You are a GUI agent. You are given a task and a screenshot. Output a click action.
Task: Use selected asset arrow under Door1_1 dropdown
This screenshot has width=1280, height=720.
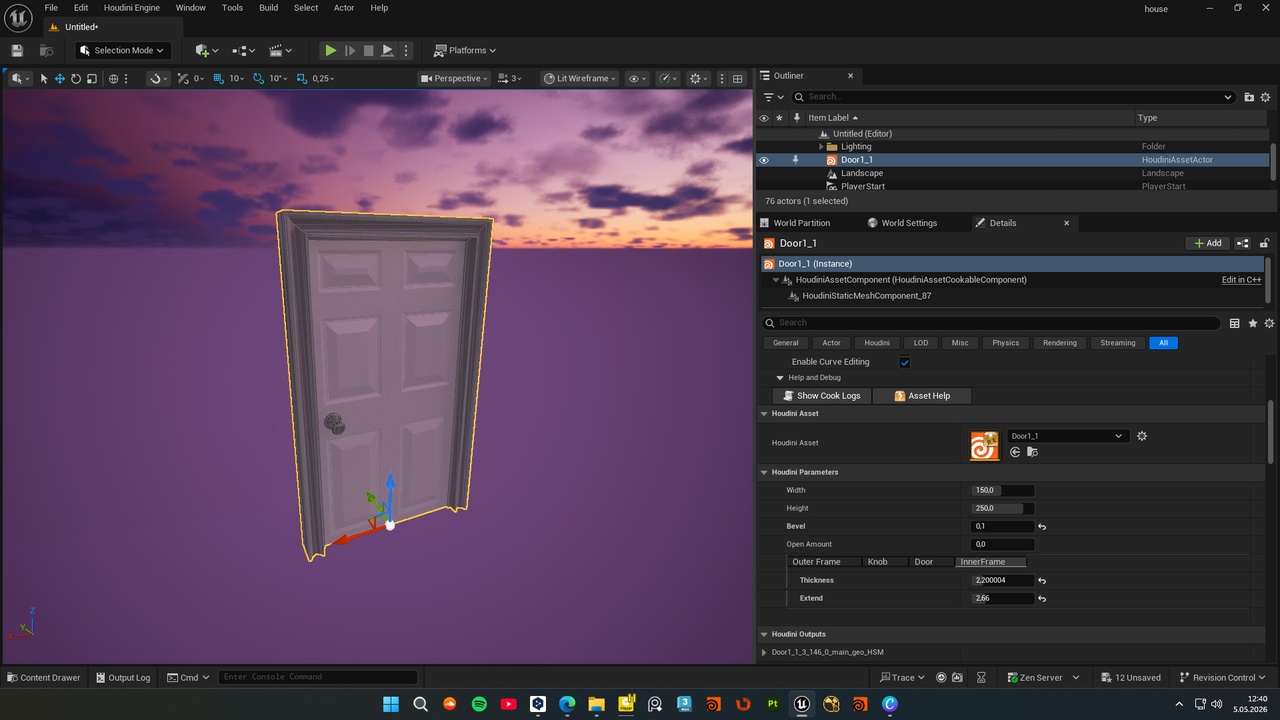click(1015, 452)
